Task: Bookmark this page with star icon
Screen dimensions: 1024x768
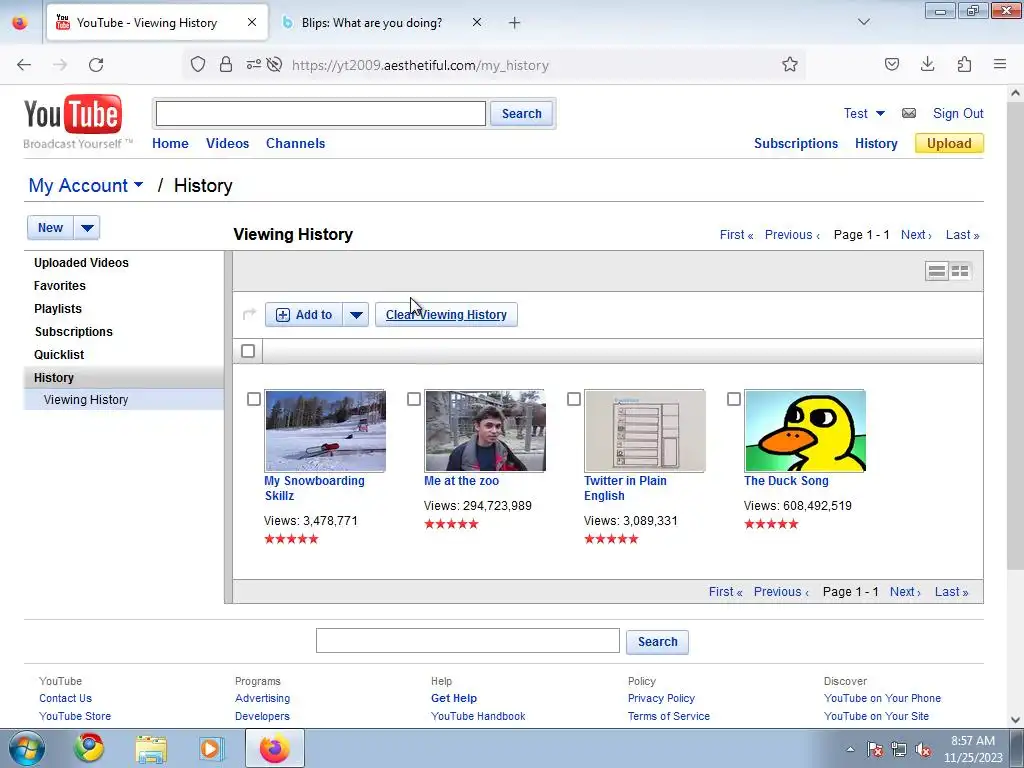Action: pos(790,65)
